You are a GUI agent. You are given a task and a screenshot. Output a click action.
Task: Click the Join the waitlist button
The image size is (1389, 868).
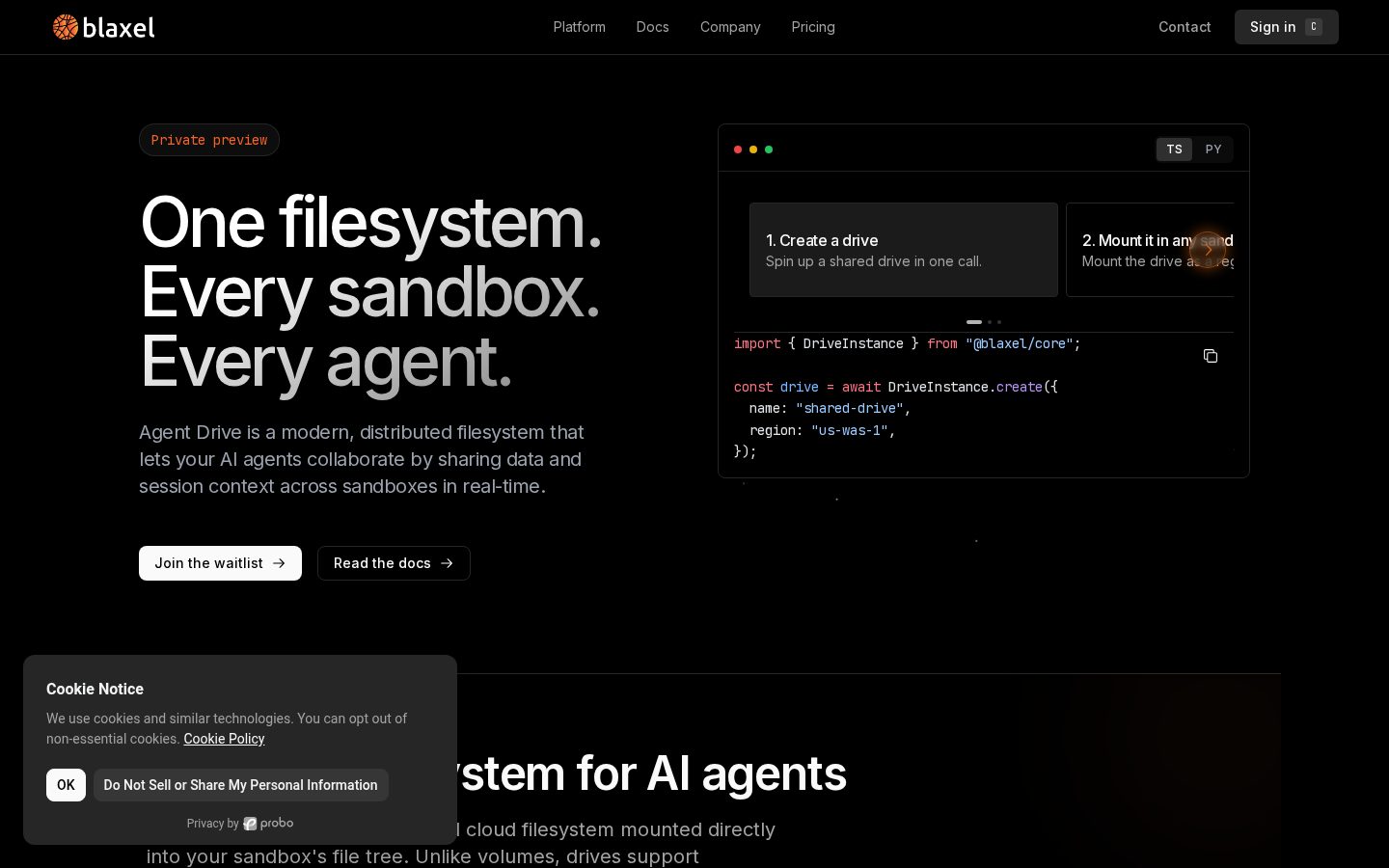click(220, 563)
